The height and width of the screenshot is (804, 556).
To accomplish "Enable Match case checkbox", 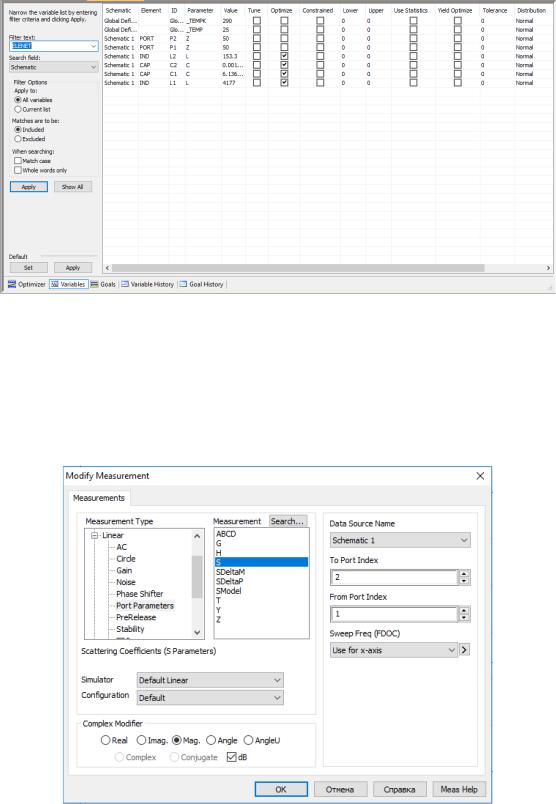I will point(18,160).
